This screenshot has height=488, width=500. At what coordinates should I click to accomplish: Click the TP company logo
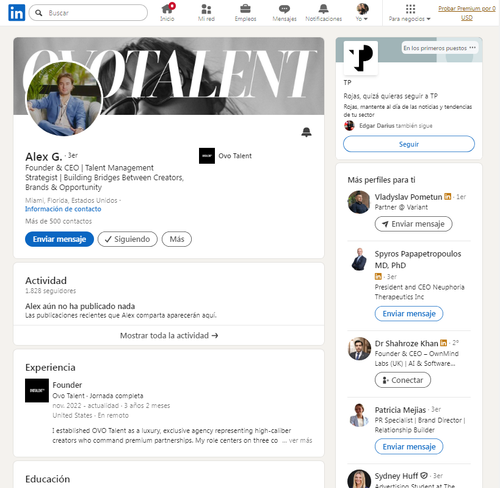coord(361,57)
